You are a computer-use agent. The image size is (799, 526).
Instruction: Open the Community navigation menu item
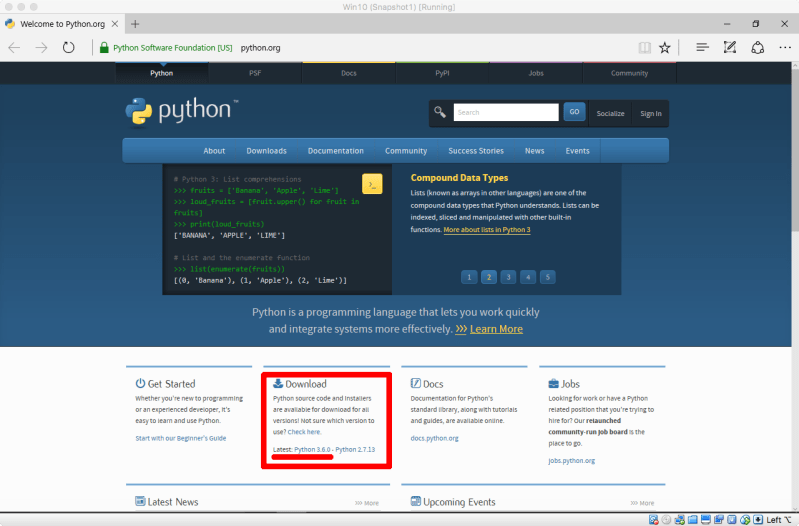pos(406,151)
